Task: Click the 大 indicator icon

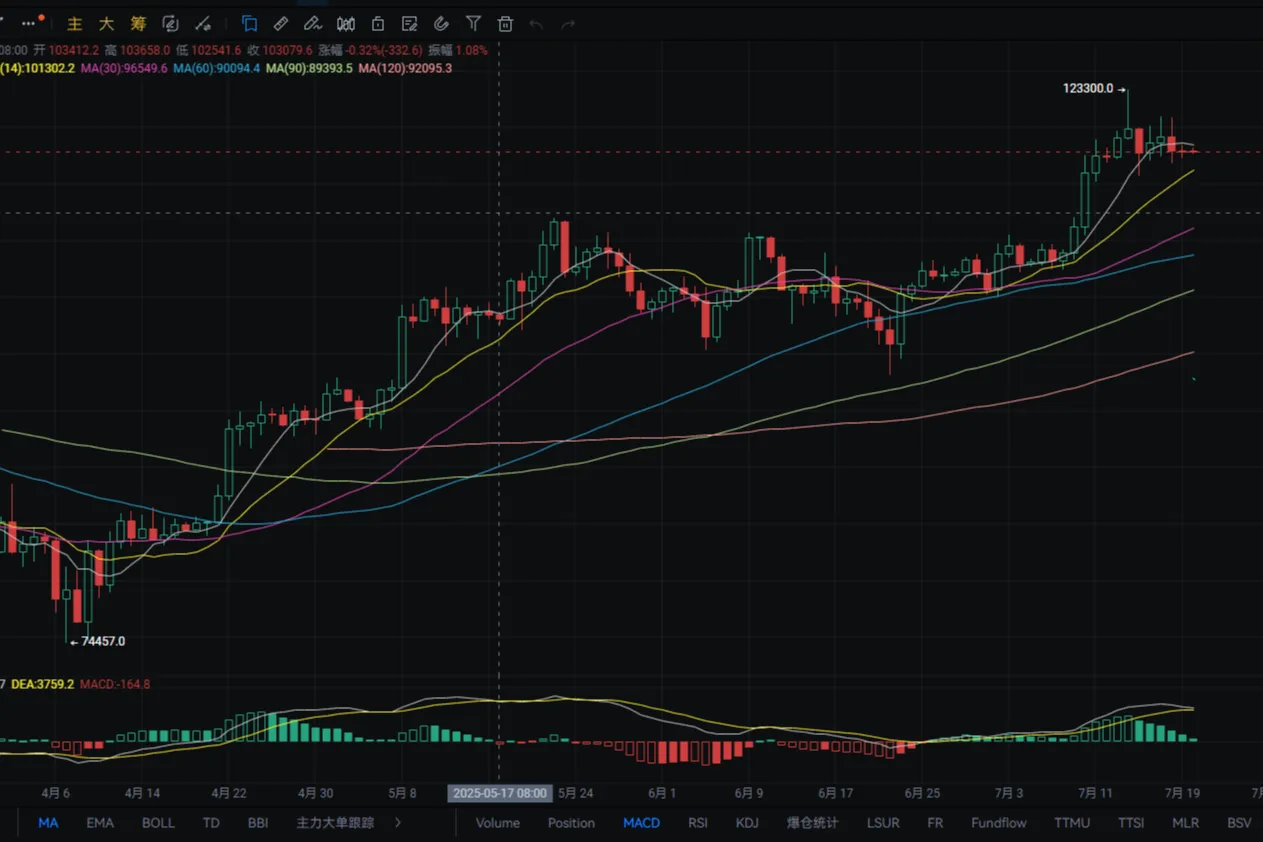Action: [106, 23]
